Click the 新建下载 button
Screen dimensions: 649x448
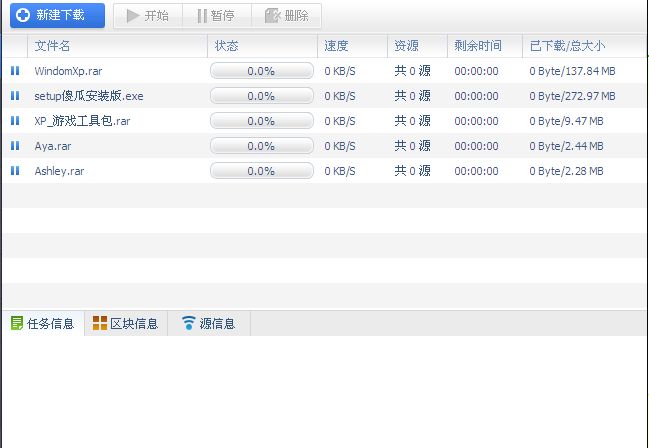point(57,16)
